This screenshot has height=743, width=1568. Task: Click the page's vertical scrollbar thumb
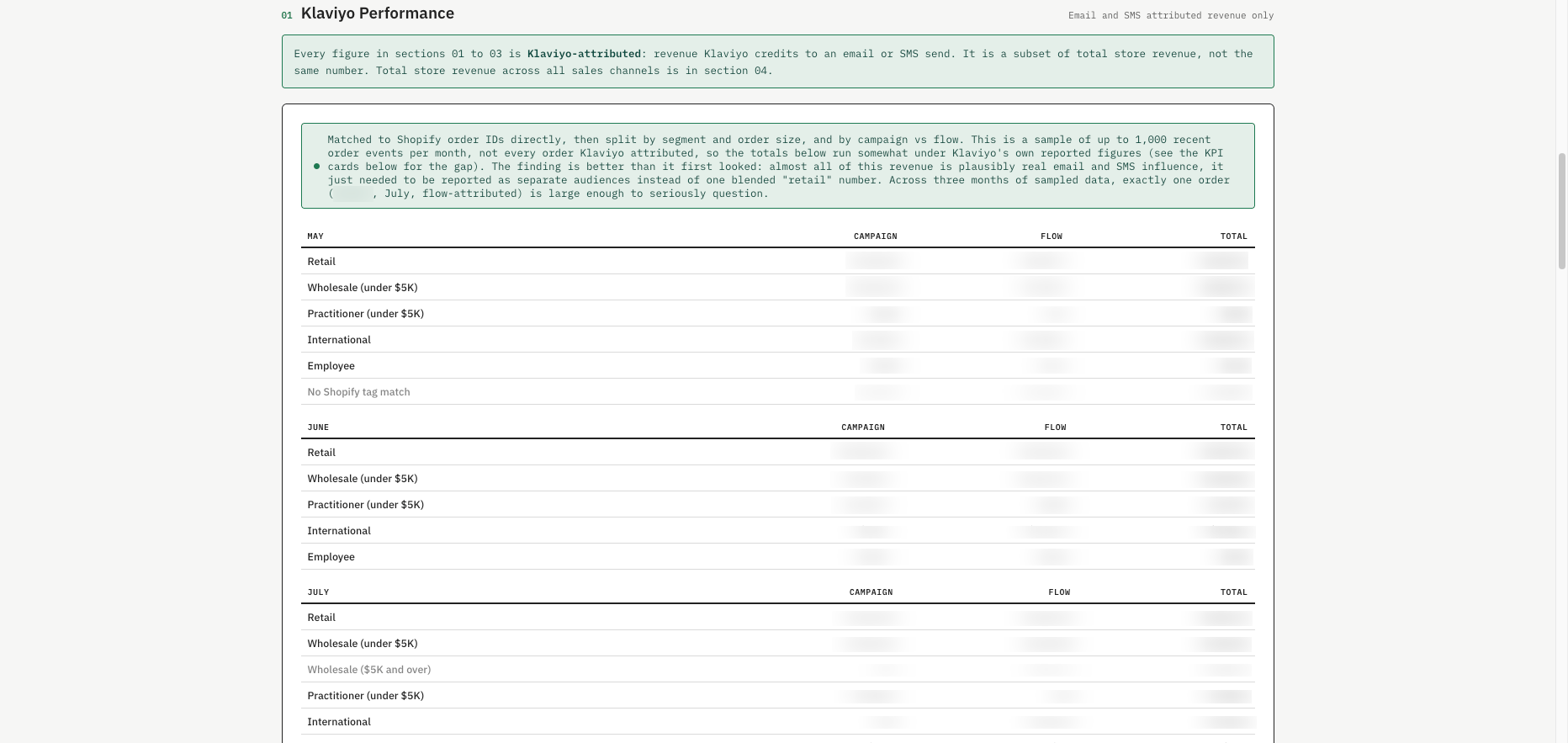click(x=1562, y=211)
